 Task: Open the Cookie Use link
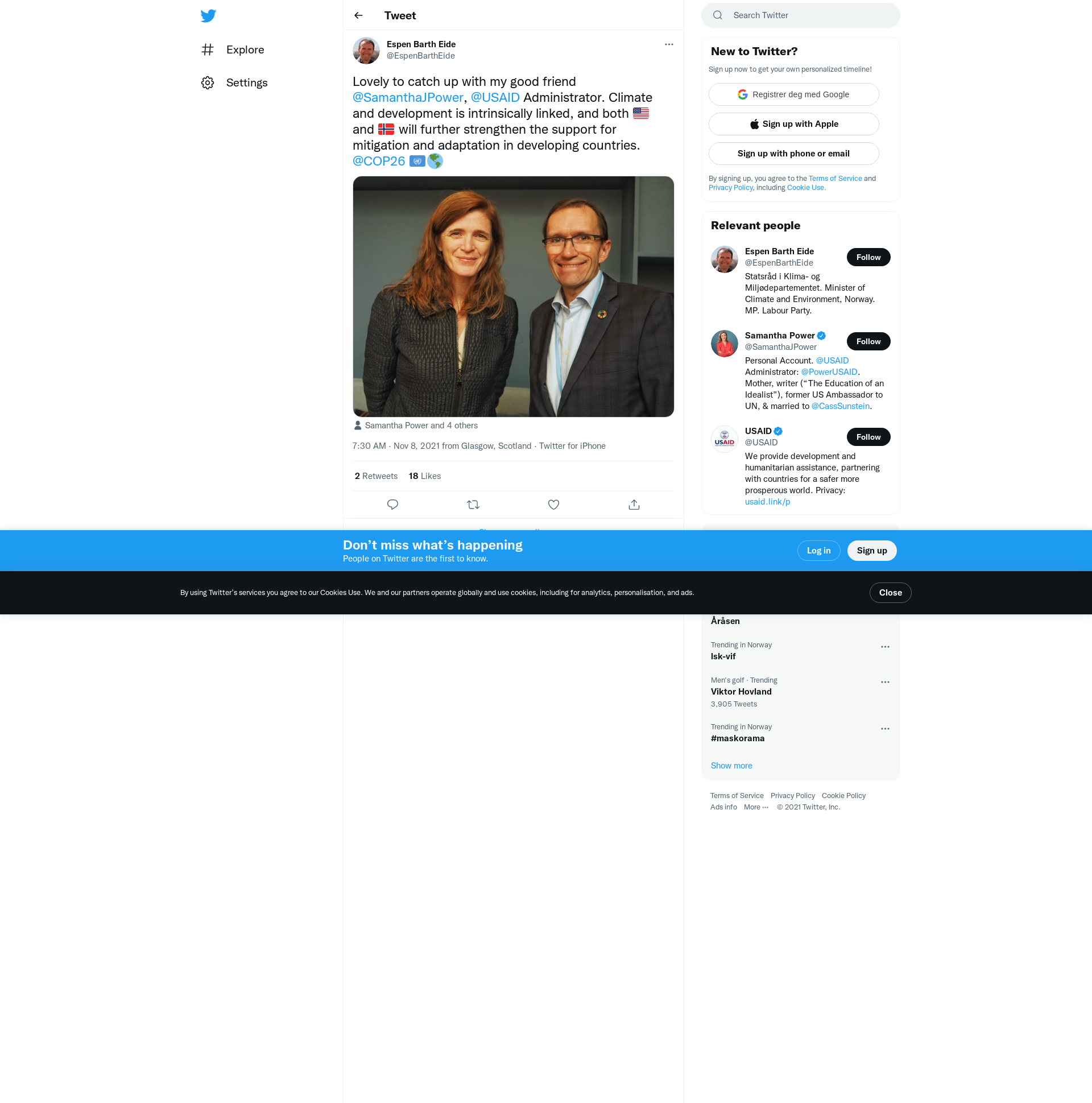click(806, 188)
